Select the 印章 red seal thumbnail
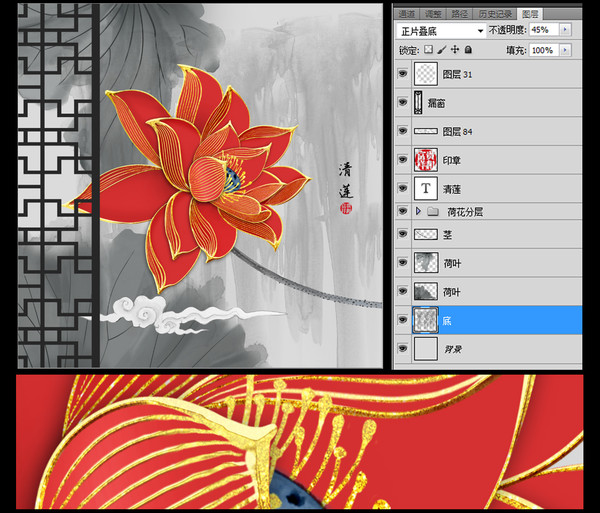The height and width of the screenshot is (513, 600). pos(426,160)
